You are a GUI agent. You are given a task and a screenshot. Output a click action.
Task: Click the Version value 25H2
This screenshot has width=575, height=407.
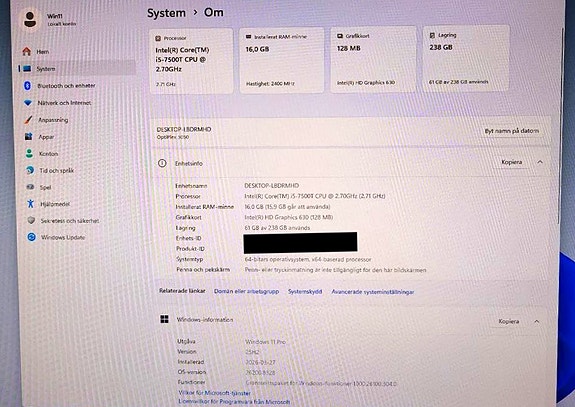[252, 352]
